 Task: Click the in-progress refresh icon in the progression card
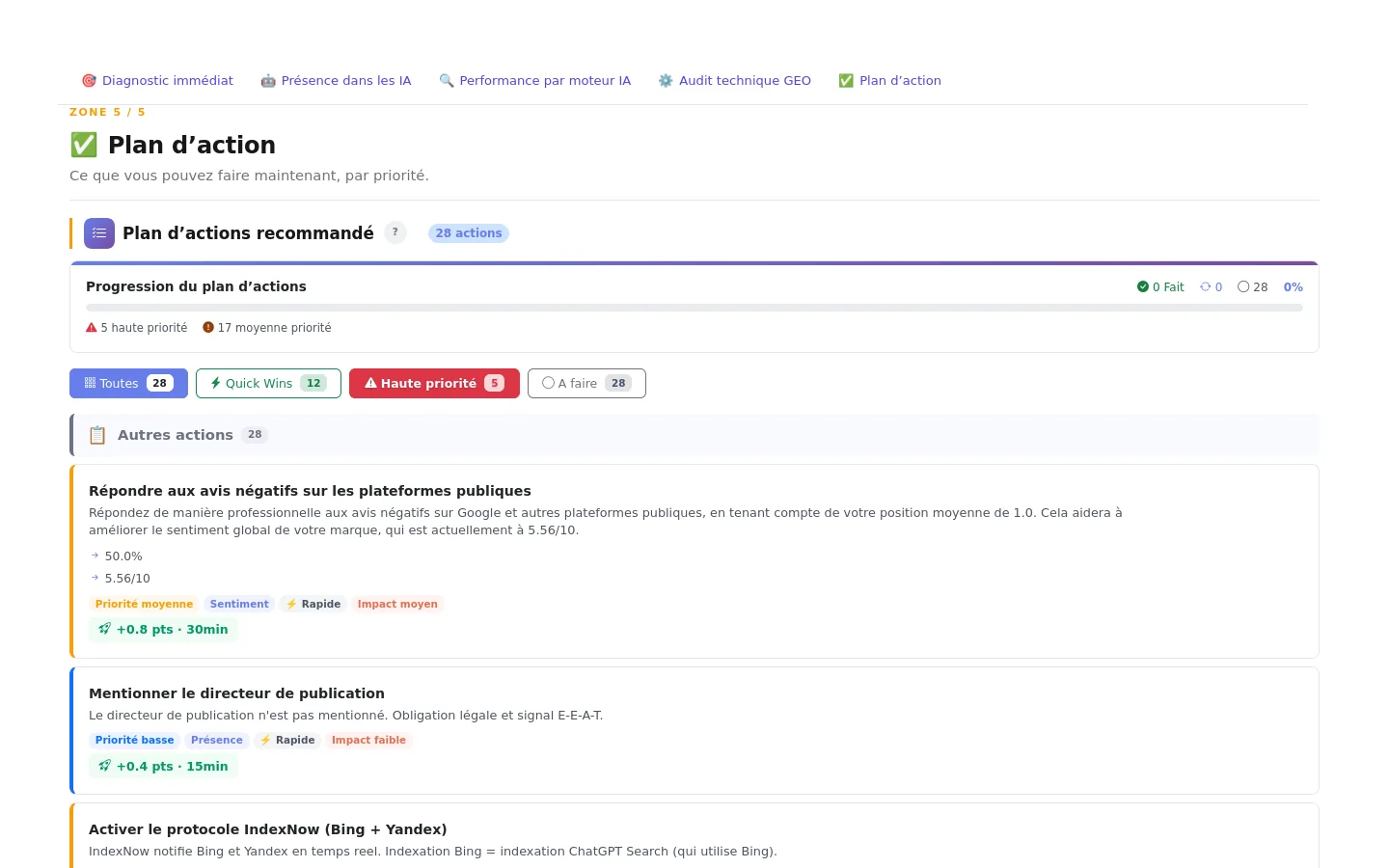pos(1205,286)
